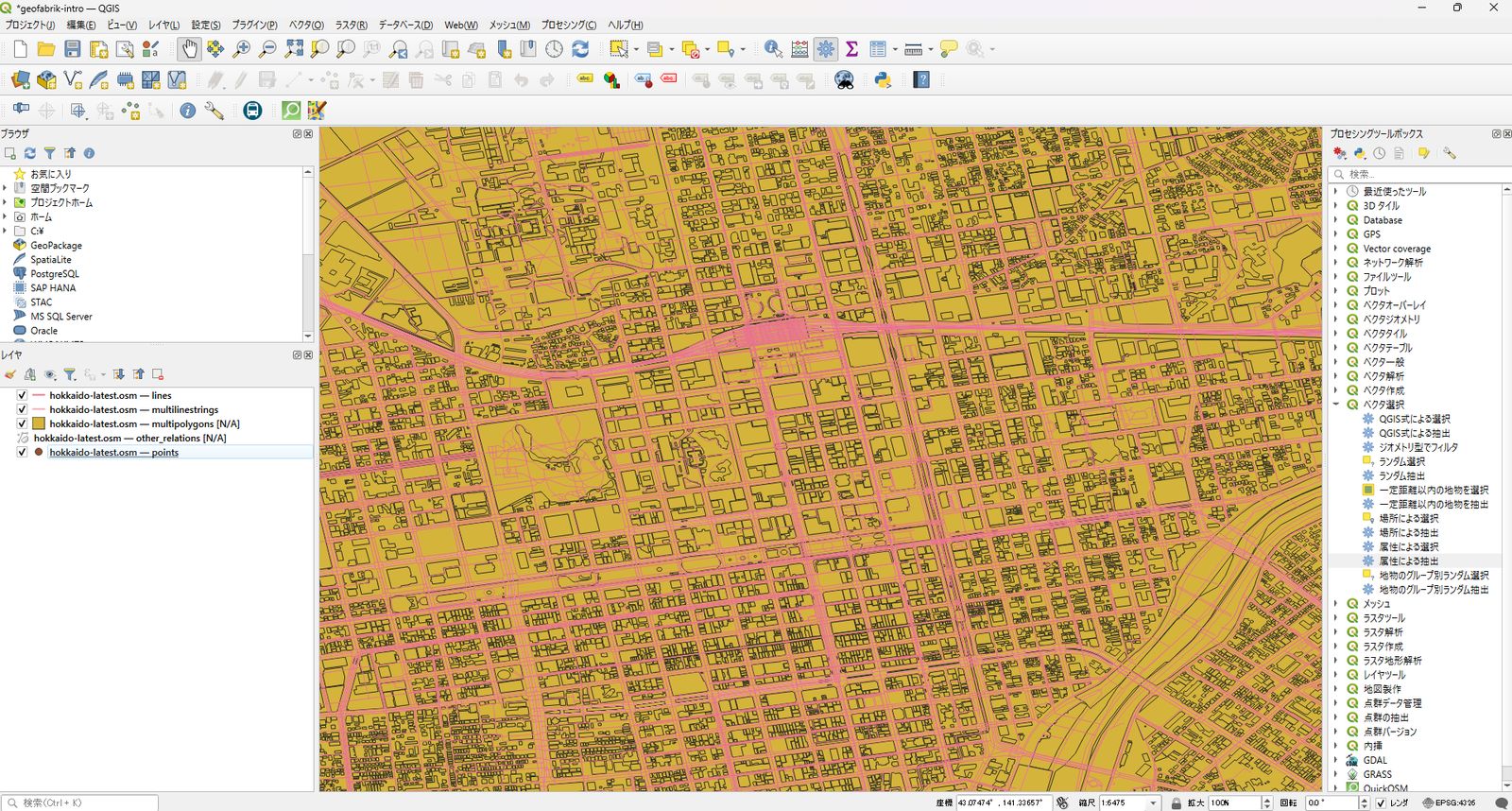The width and height of the screenshot is (1512, 811).
Task: Open the ベクタ menu
Action: 306,25
